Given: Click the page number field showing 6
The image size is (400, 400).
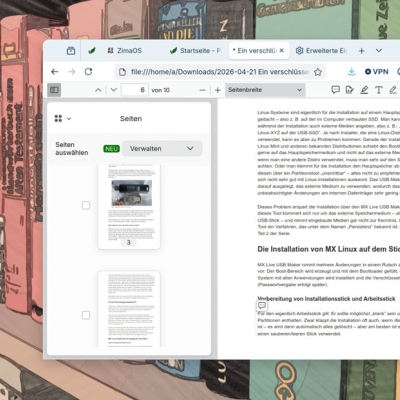Looking at the screenshot, I should pyautogui.click(x=135, y=90).
